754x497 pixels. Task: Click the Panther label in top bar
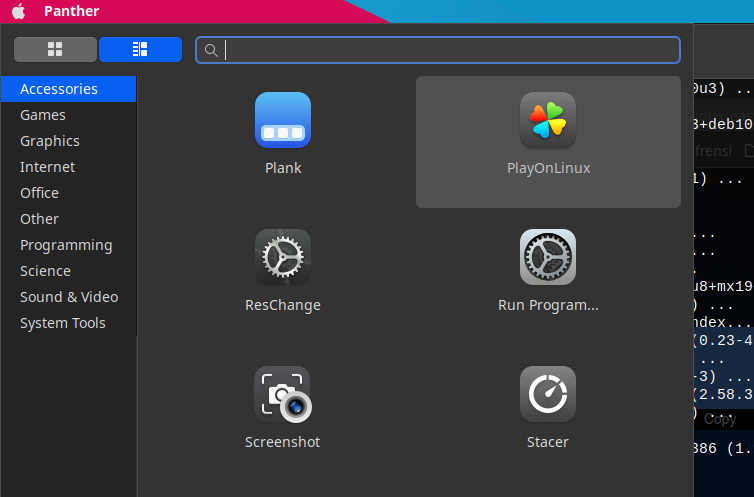click(x=72, y=11)
